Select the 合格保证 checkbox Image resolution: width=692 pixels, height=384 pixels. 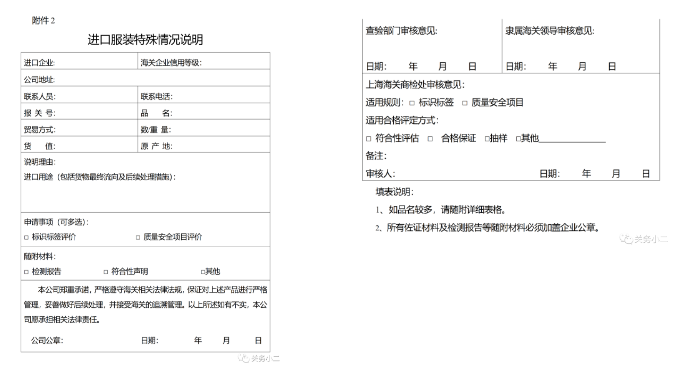coord(430,139)
